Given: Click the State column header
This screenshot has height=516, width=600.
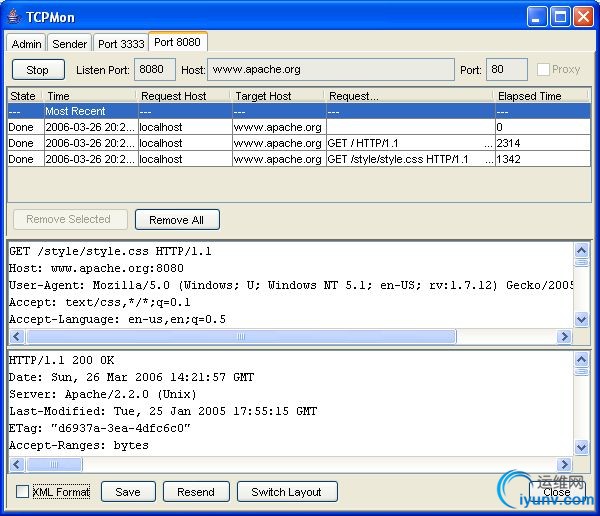Looking at the screenshot, I should coord(23,96).
